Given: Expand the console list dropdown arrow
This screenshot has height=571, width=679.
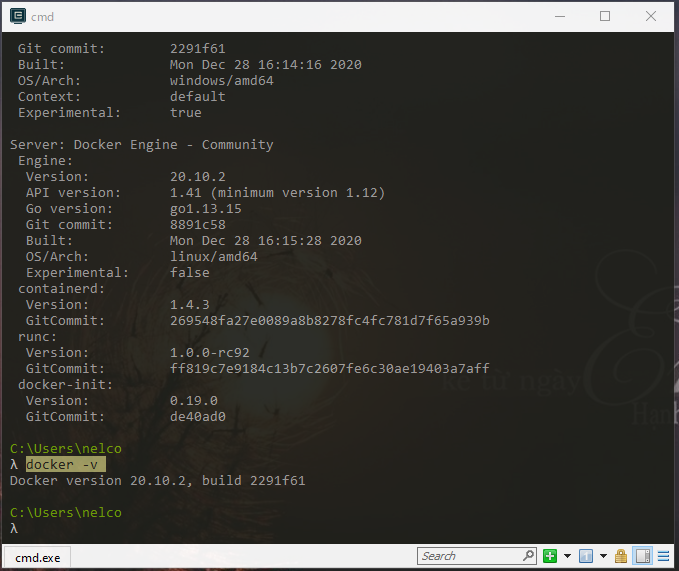Looking at the screenshot, I should (x=603, y=556).
